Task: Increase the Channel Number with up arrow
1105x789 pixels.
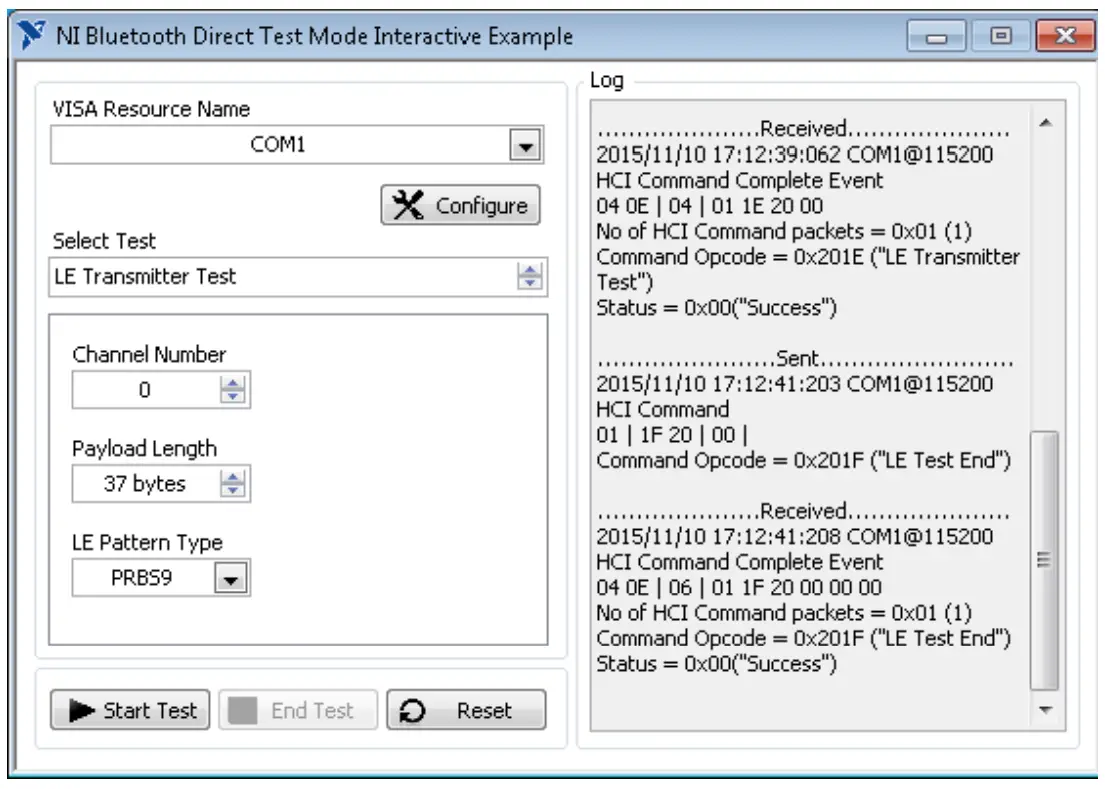Action: pyautogui.click(x=233, y=383)
